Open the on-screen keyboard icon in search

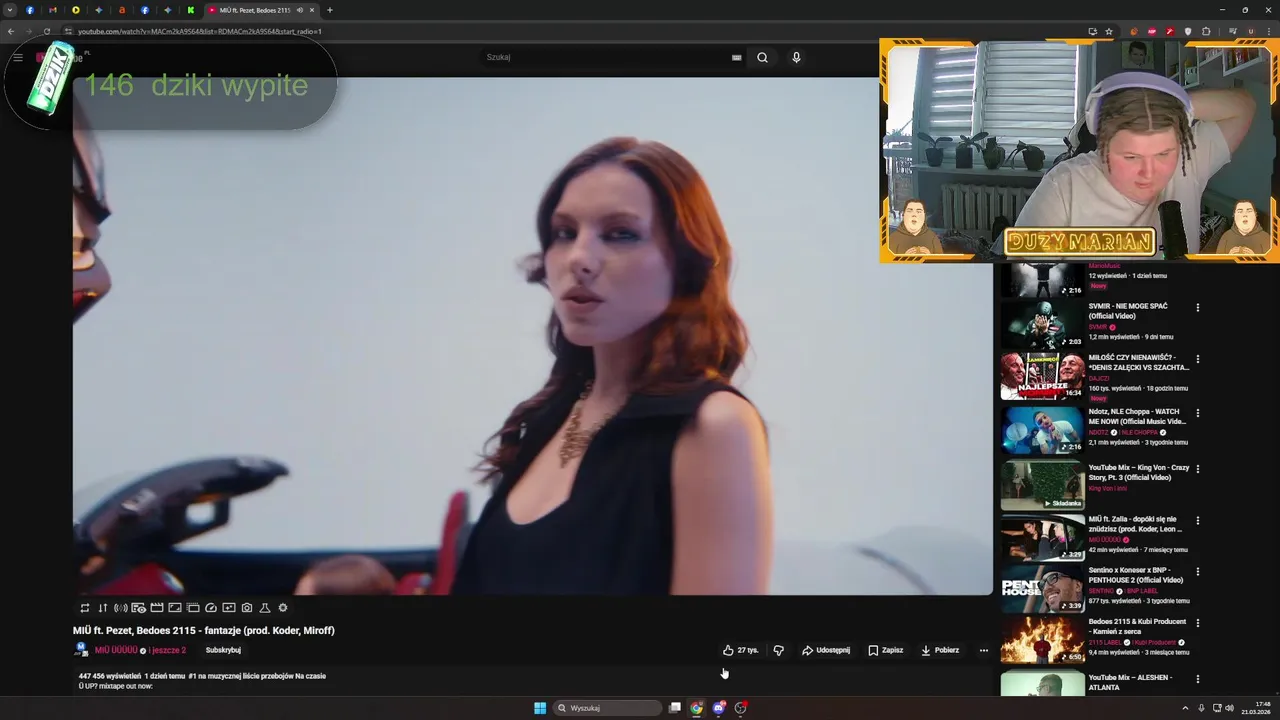pyautogui.click(x=737, y=57)
